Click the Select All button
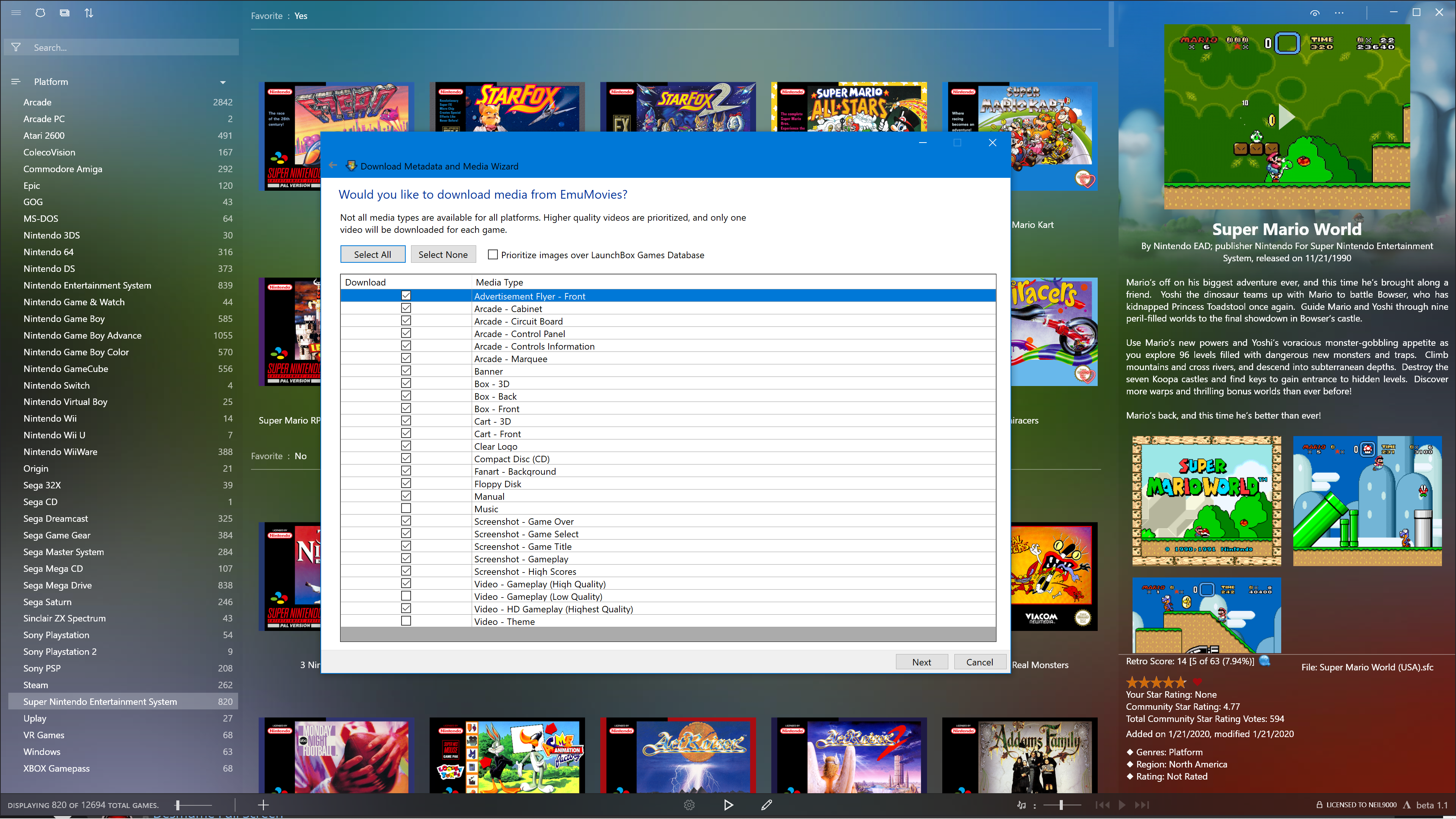The height and width of the screenshot is (819, 1456). click(x=372, y=254)
